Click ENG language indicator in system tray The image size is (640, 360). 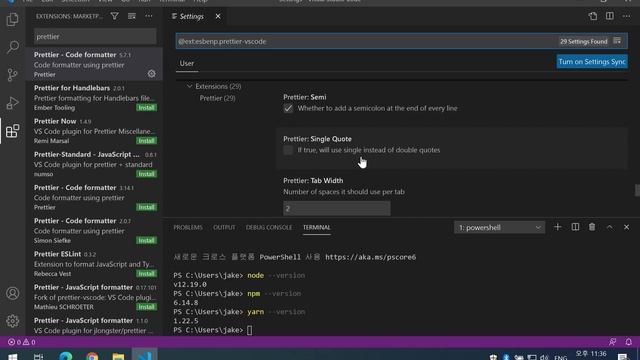(560, 358)
